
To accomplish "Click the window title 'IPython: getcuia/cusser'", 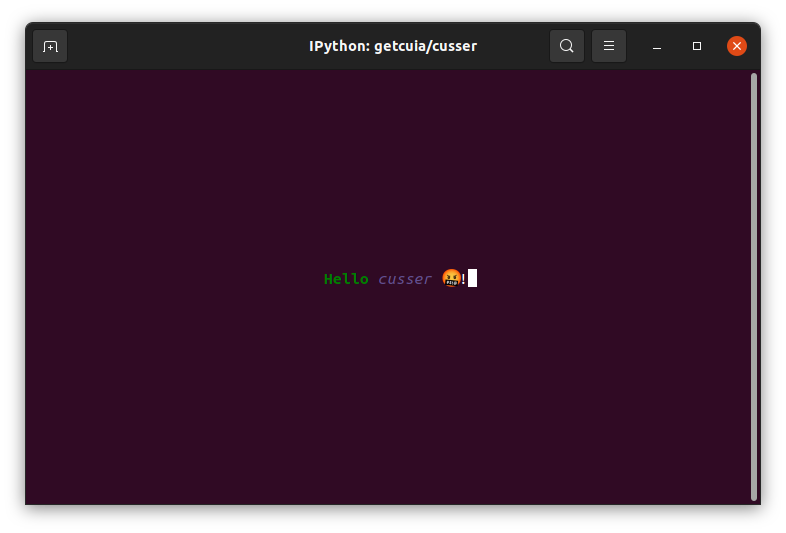I will tap(393, 46).
